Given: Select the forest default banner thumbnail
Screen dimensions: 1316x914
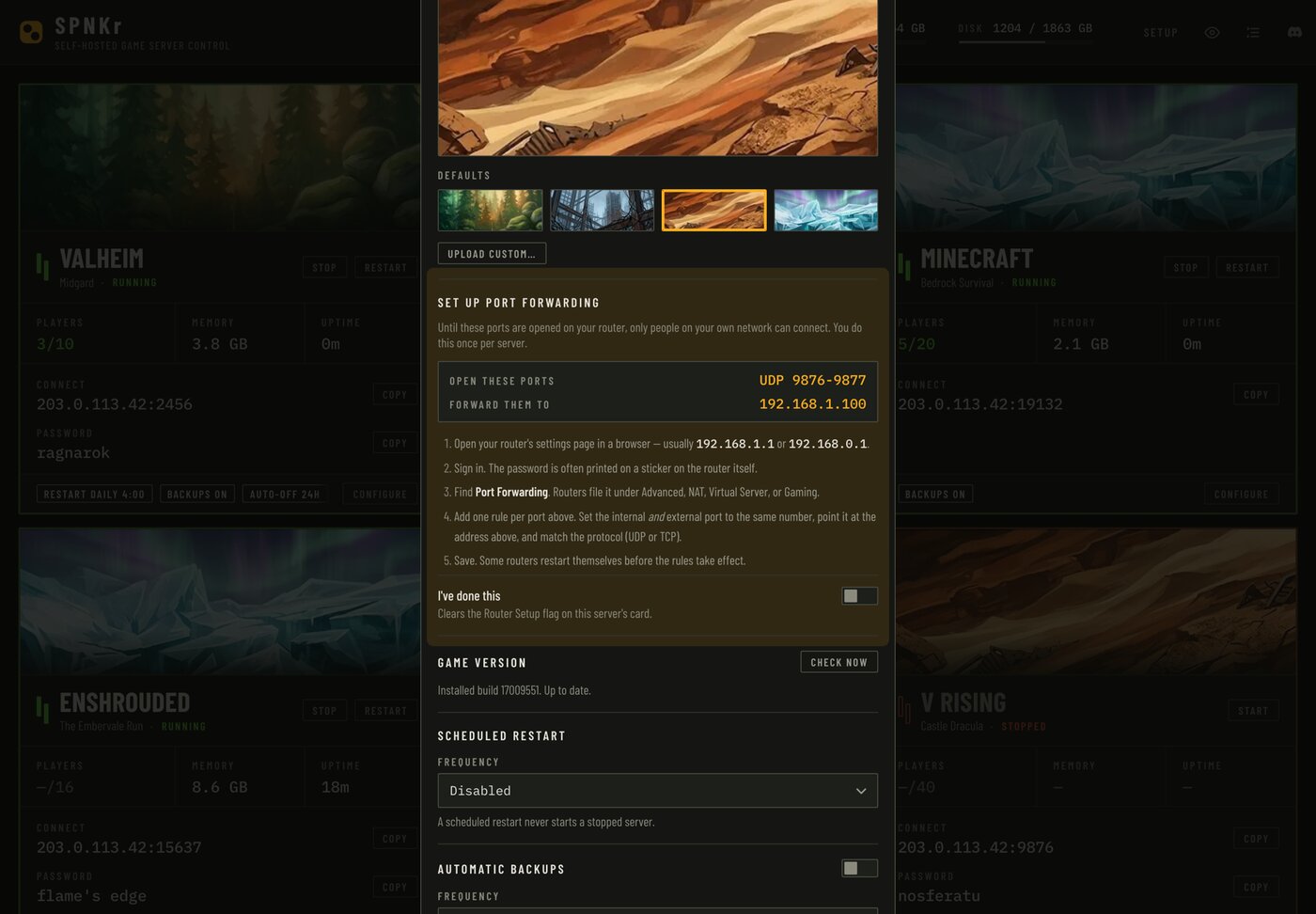Looking at the screenshot, I should click(491, 211).
